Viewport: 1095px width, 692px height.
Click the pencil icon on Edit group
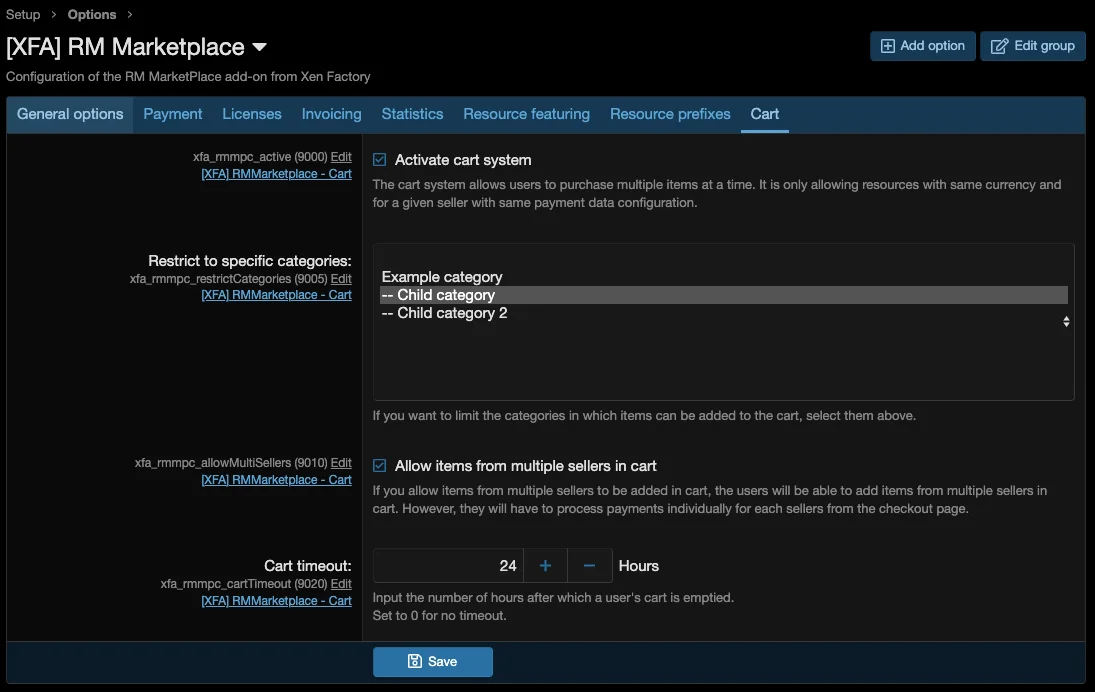click(999, 46)
